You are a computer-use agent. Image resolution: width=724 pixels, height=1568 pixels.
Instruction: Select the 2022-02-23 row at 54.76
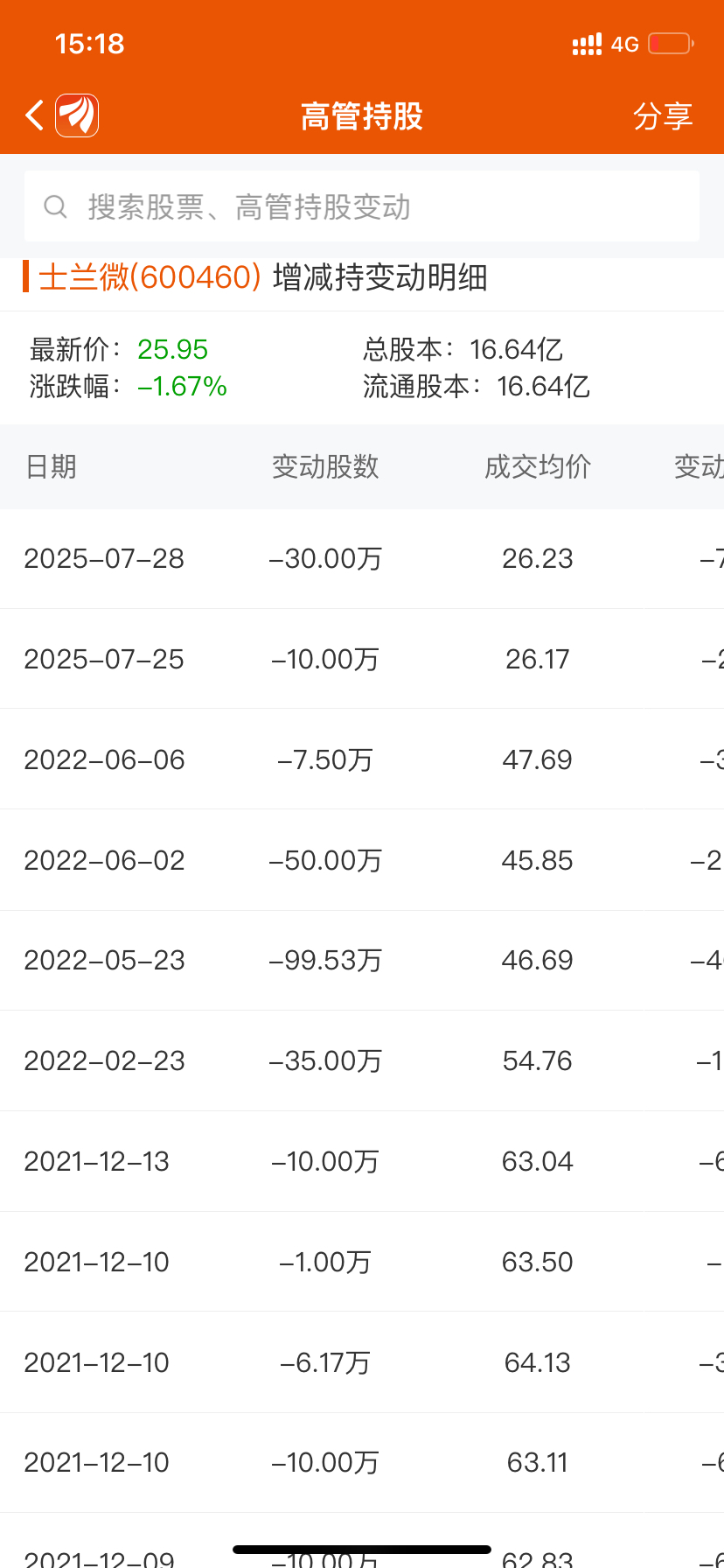pyautogui.click(x=362, y=1060)
